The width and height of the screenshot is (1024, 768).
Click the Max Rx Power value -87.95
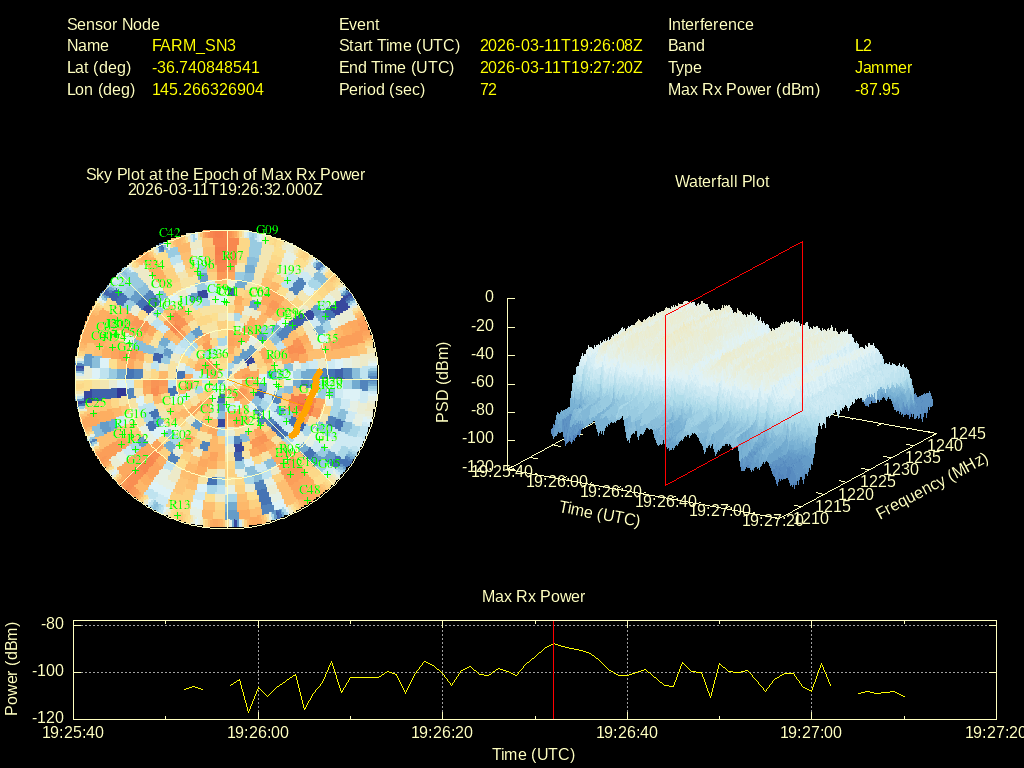(877, 89)
